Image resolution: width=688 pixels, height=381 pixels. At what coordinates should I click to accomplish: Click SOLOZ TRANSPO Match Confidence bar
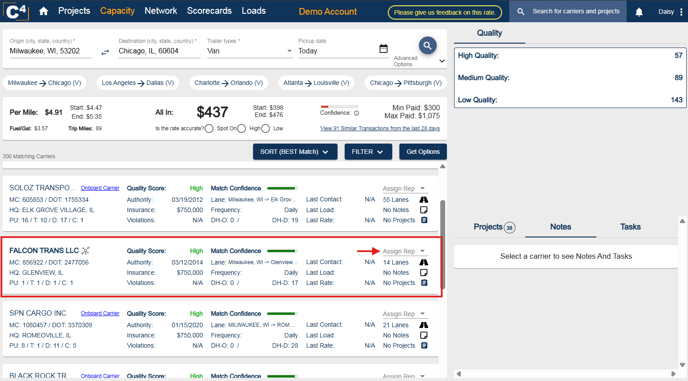[x=282, y=188]
